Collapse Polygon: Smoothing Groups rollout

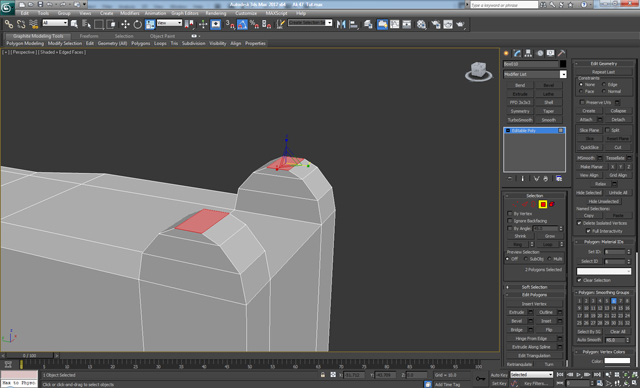click(x=604, y=293)
